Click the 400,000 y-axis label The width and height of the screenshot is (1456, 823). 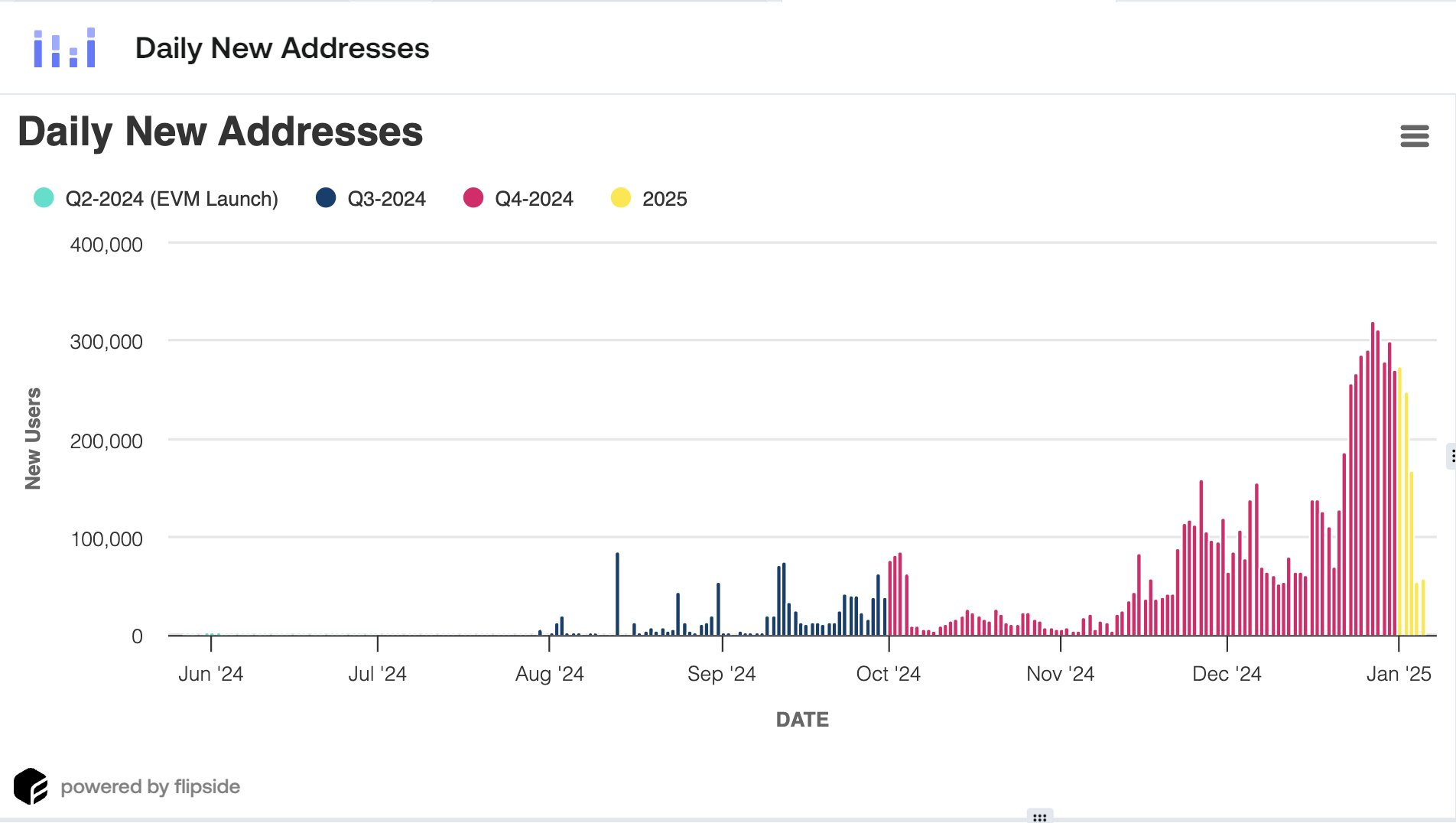click(x=106, y=245)
